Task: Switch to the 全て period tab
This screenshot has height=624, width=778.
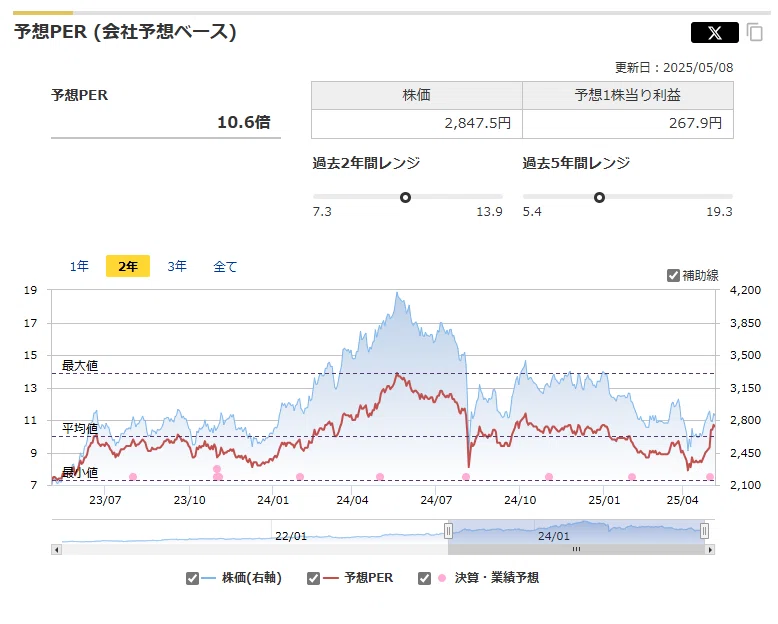Action: [x=225, y=266]
